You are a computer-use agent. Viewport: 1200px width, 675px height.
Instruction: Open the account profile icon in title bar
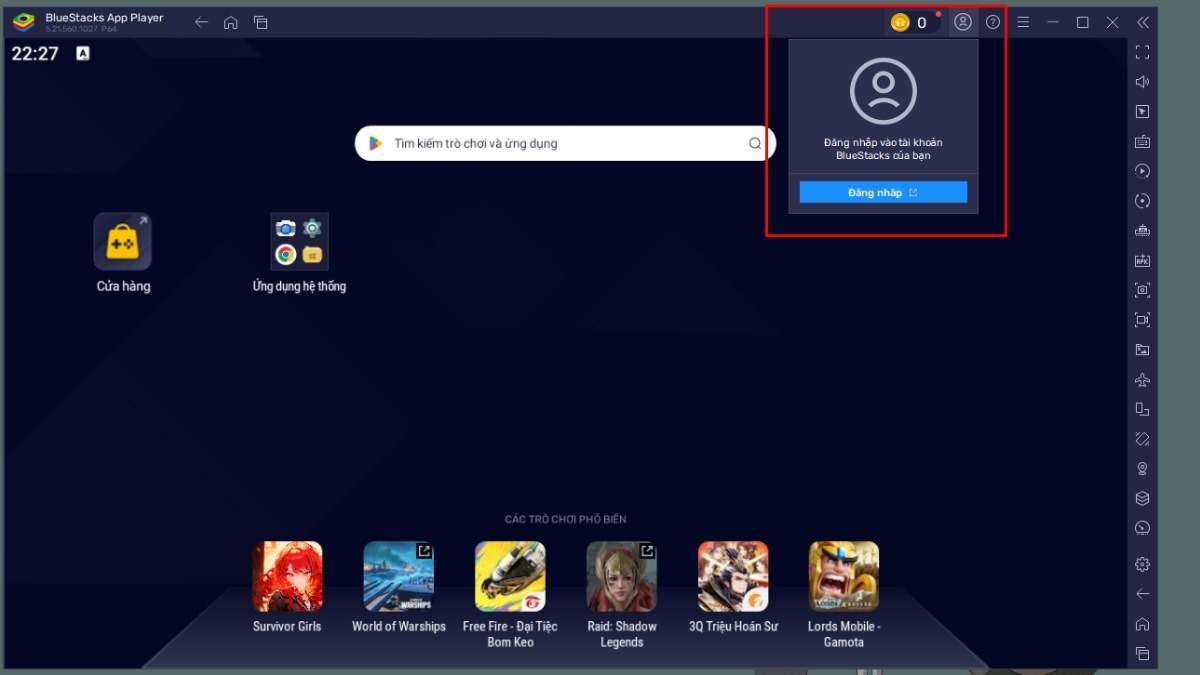[963, 22]
